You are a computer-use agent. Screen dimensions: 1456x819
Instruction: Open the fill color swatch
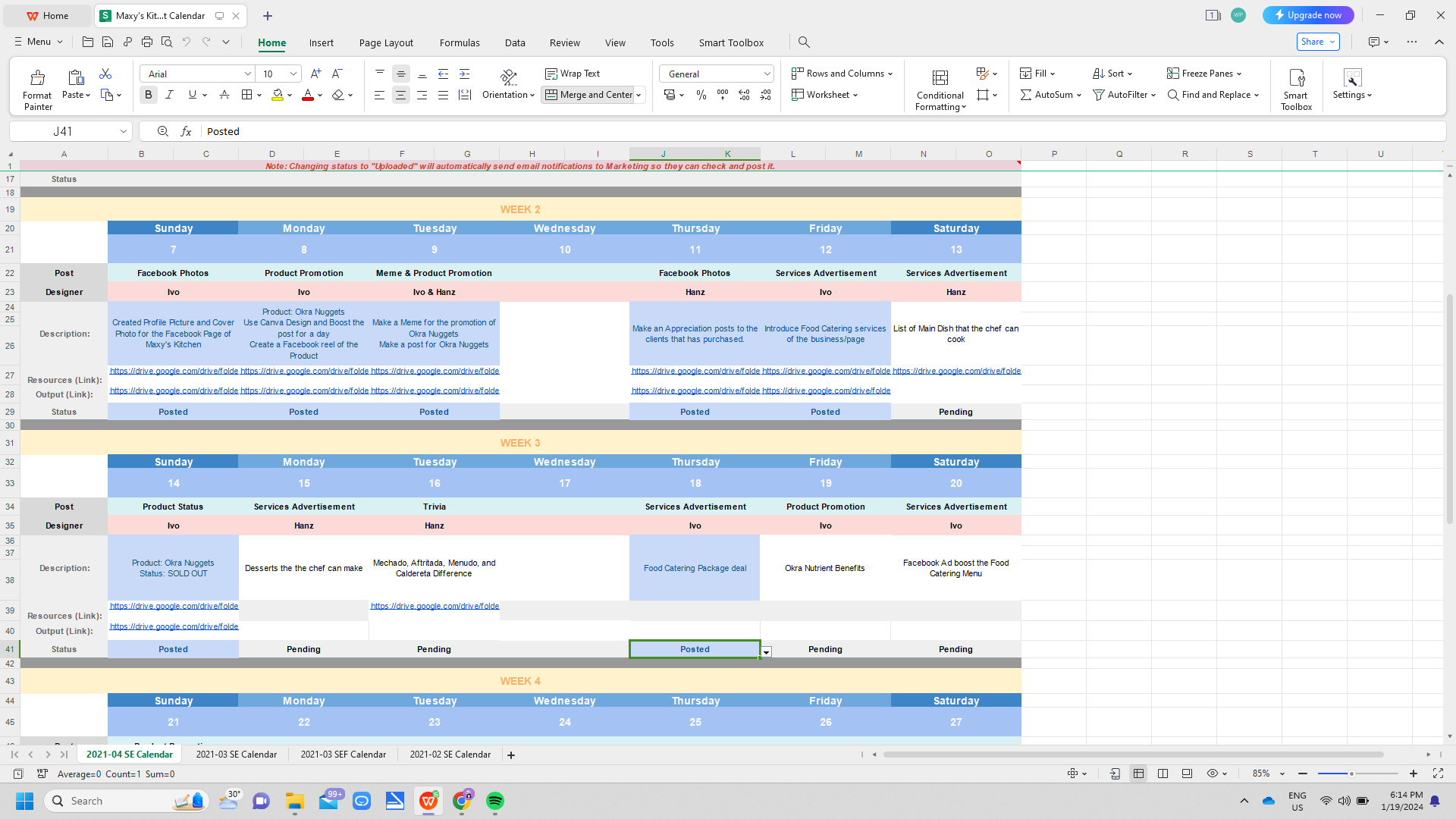pos(278,95)
